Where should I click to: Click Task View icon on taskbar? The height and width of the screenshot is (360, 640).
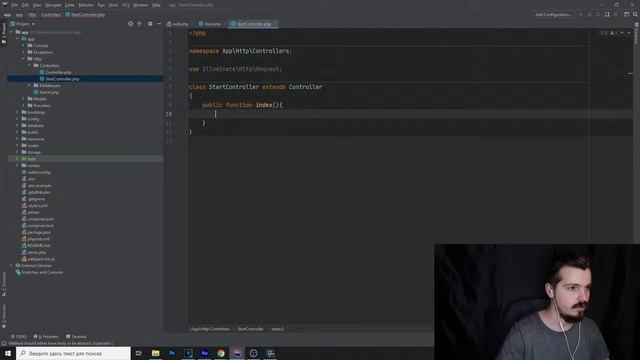139,353
